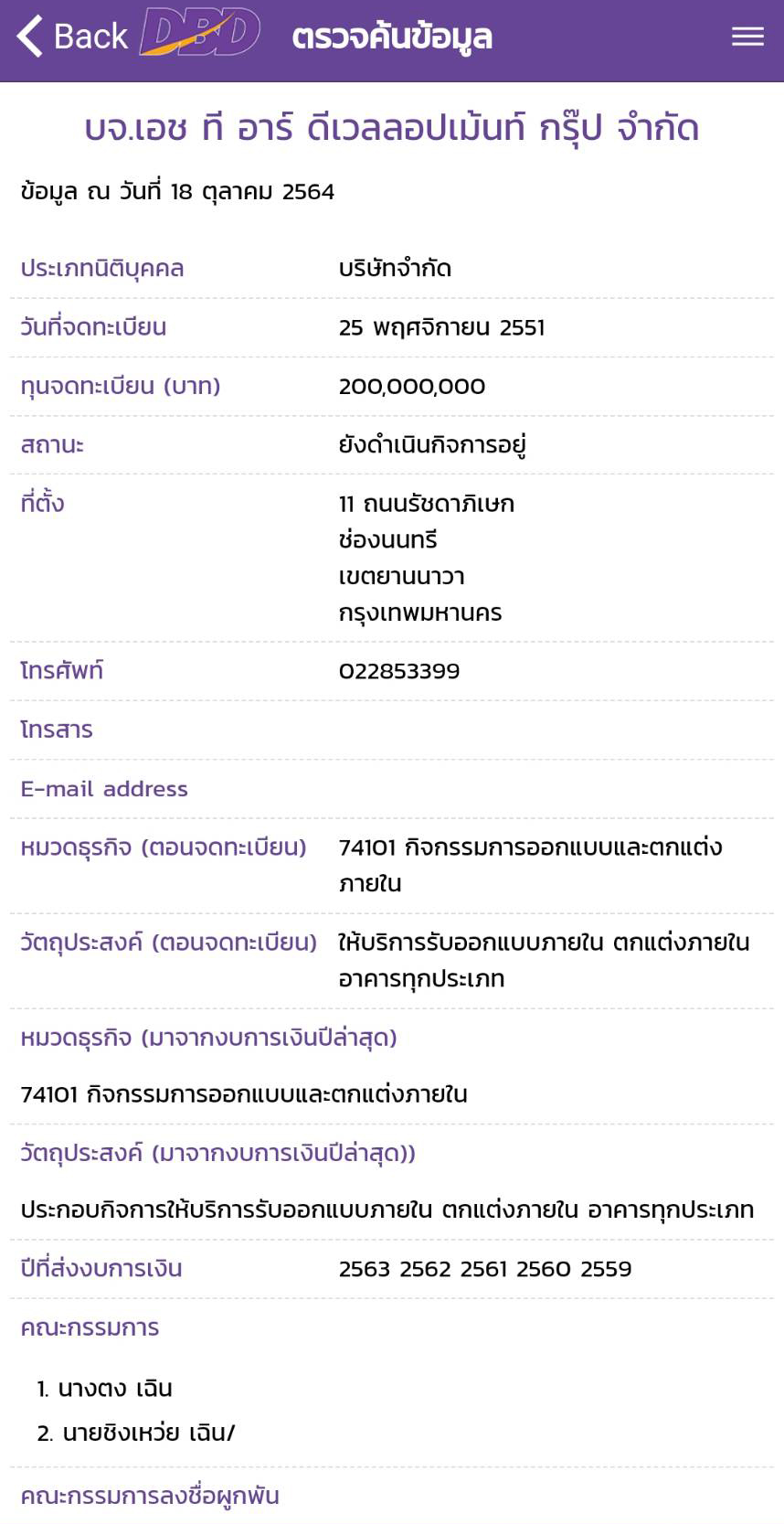The width and height of the screenshot is (784, 1524).
Task: Tap the Back button text
Action: [90, 37]
